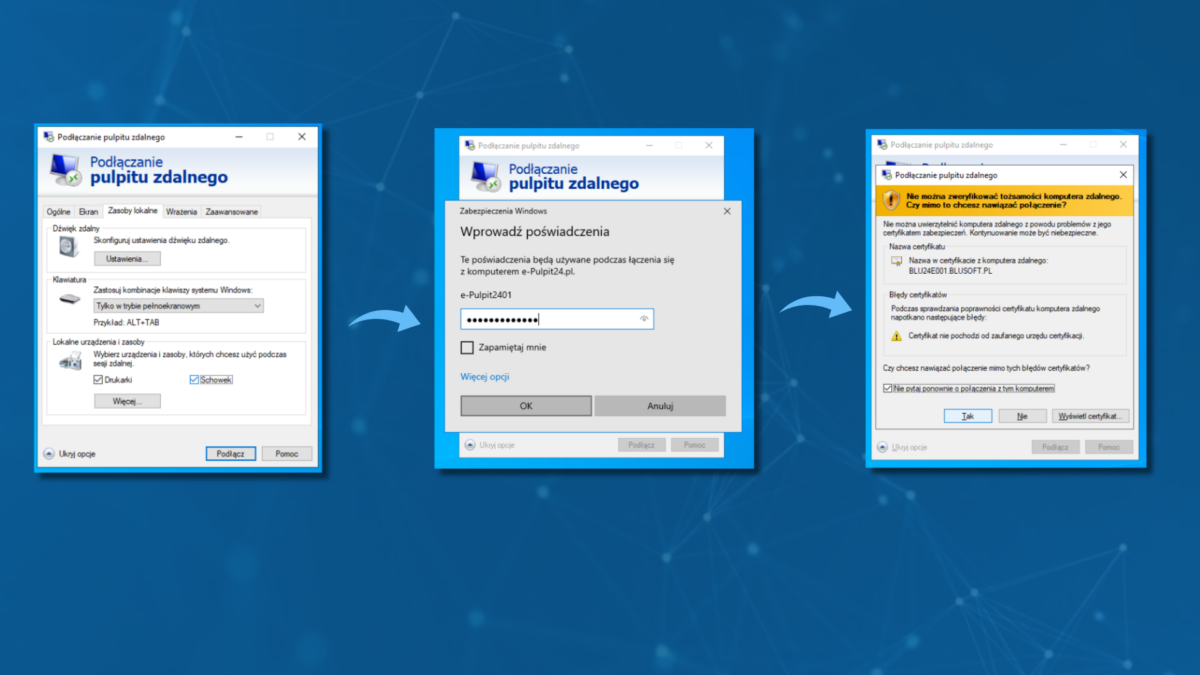Click the local devices printer icon
The width and height of the screenshot is (1200, 675).
pos(70,363)
